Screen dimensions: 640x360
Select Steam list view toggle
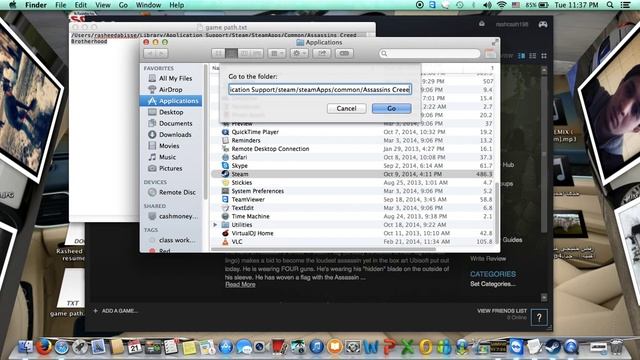533,56
